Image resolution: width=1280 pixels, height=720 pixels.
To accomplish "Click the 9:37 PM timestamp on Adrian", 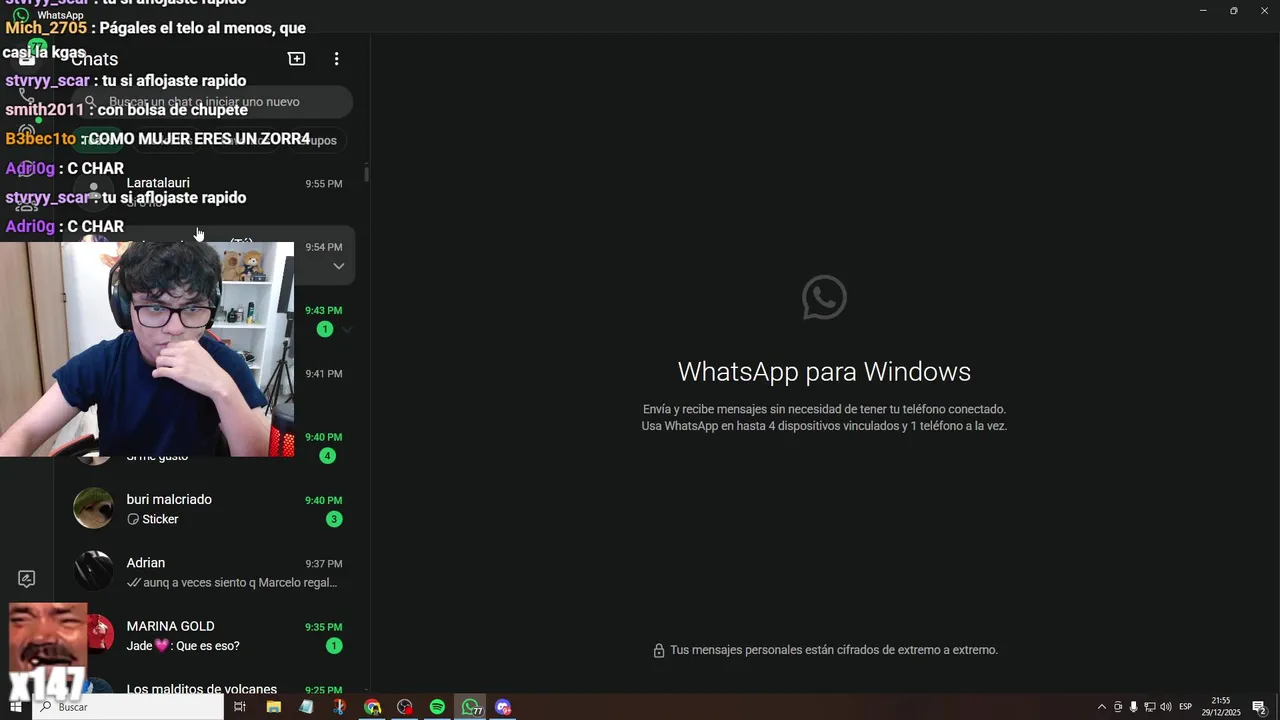I will [324, 564].
